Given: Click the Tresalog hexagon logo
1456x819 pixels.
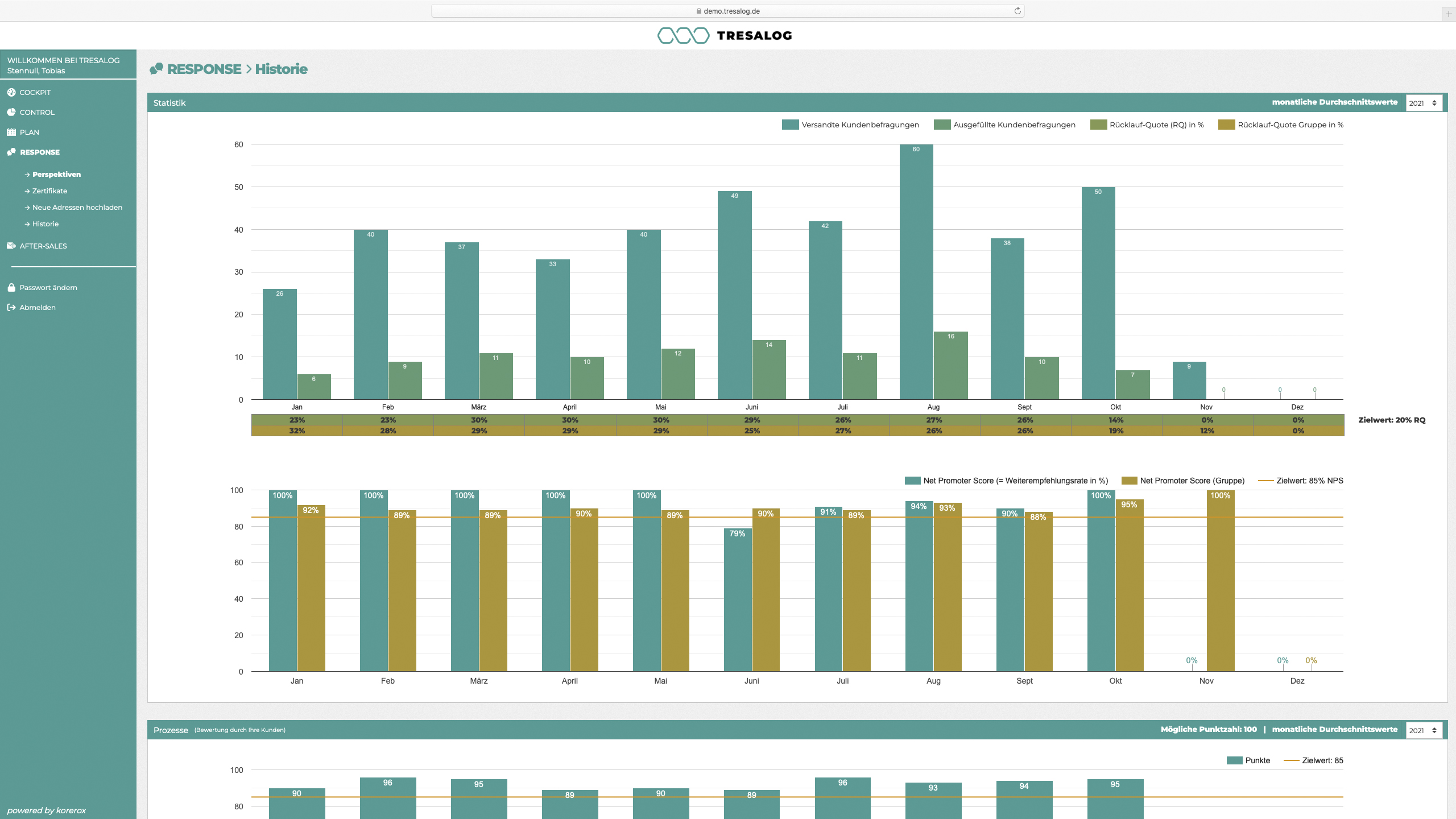Looking at the screenshot, I should click(683, 35).
